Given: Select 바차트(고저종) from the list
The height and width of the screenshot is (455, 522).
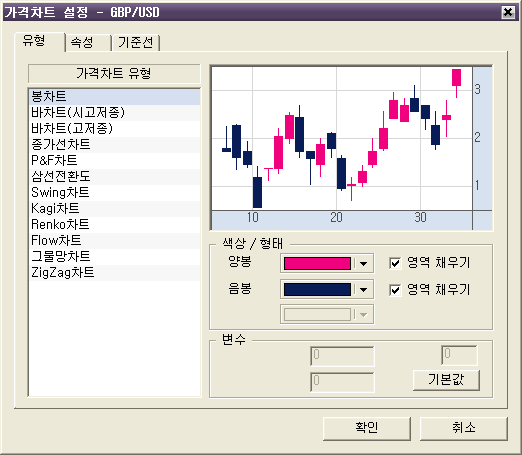Looking at the screenshot, I should point(115,129).
